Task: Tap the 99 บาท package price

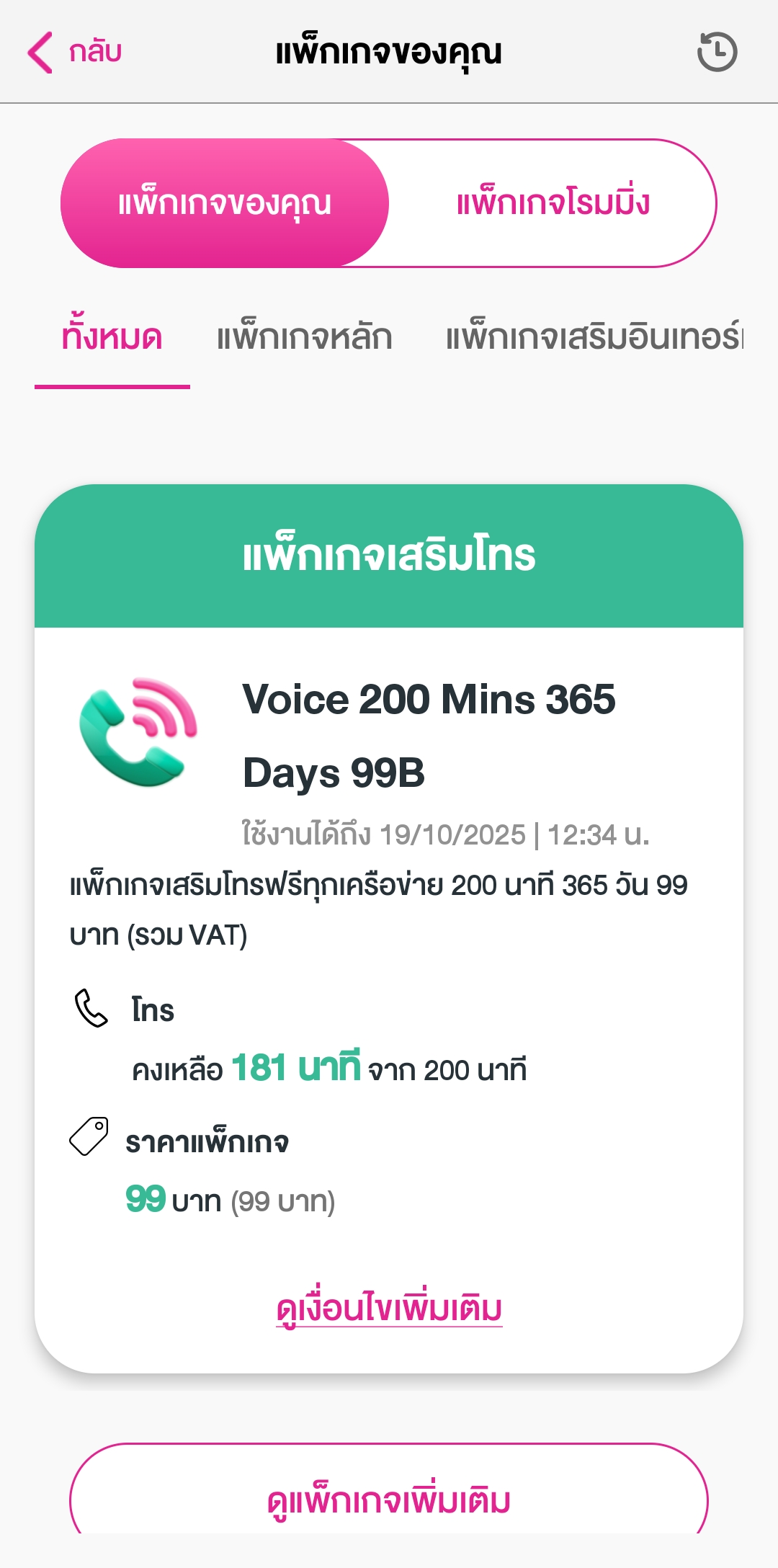Action: pos(173,1200)
